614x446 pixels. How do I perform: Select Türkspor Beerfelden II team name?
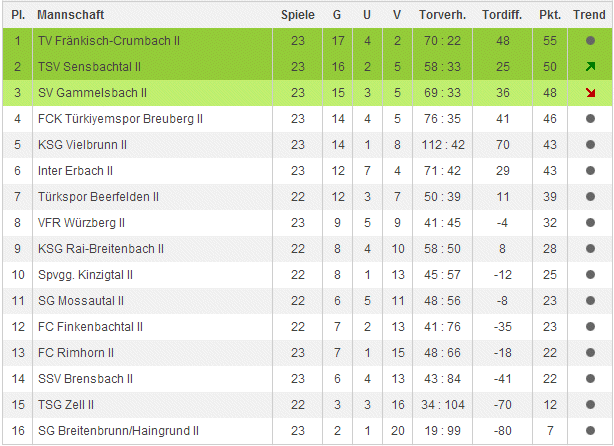click(98, 196)
